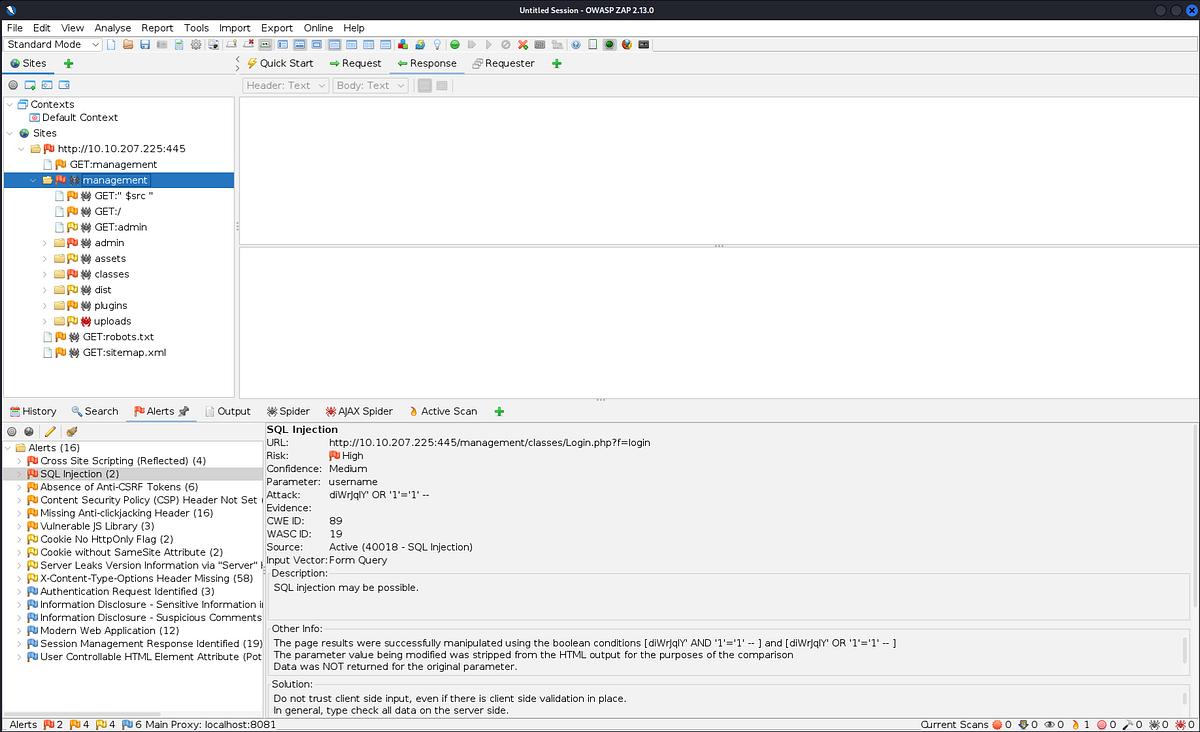The height and width of the screenshot is (732, 1200).
Task: Click the red X drop-request icon
Action: click(523, 45)
